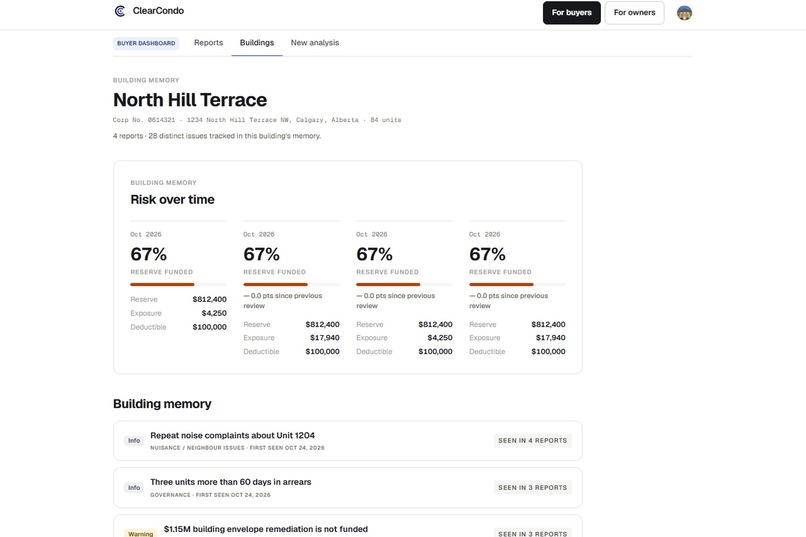Click the corporation number address line
Image resolution: width=806 pixels, height=537 pixels.
pos(257,120)
